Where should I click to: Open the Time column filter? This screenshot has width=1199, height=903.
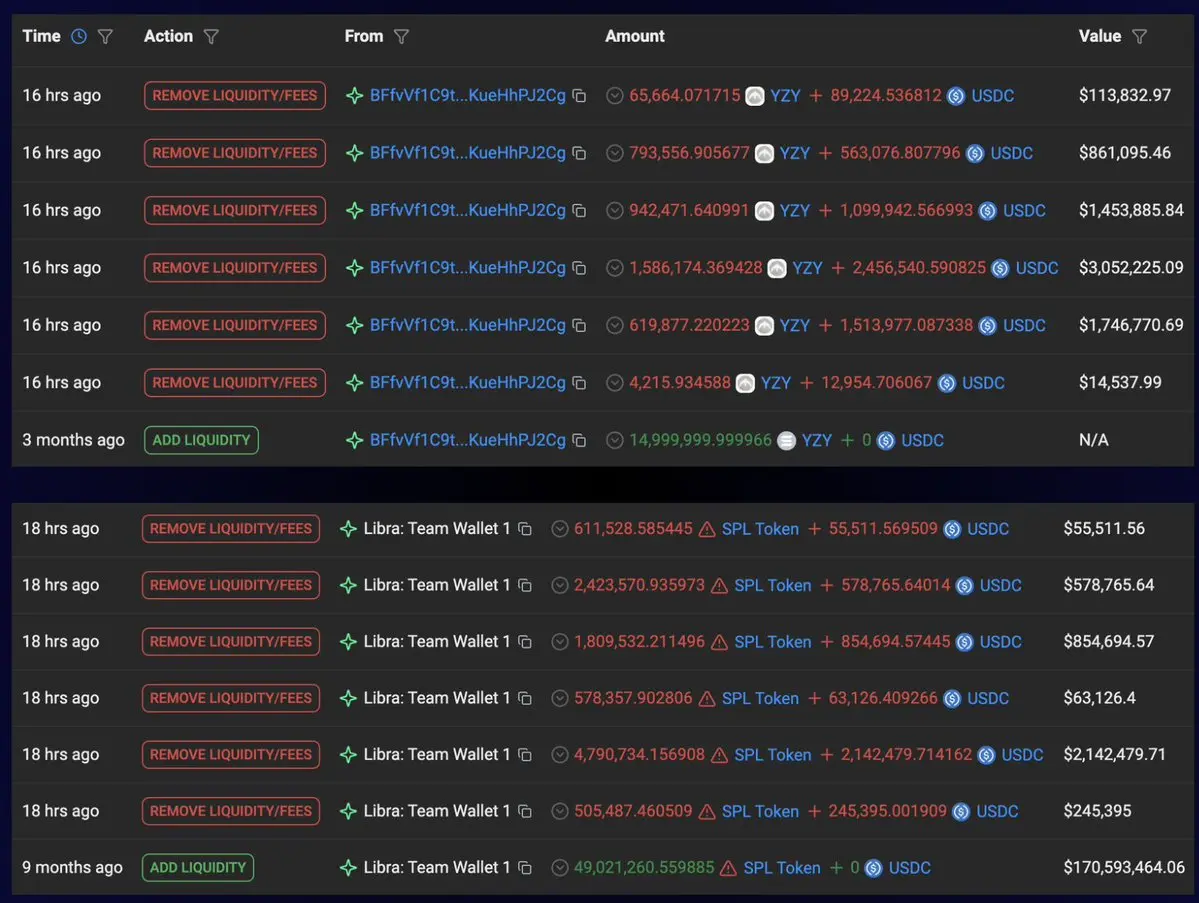pyautogui.click(x=106, y=37)
